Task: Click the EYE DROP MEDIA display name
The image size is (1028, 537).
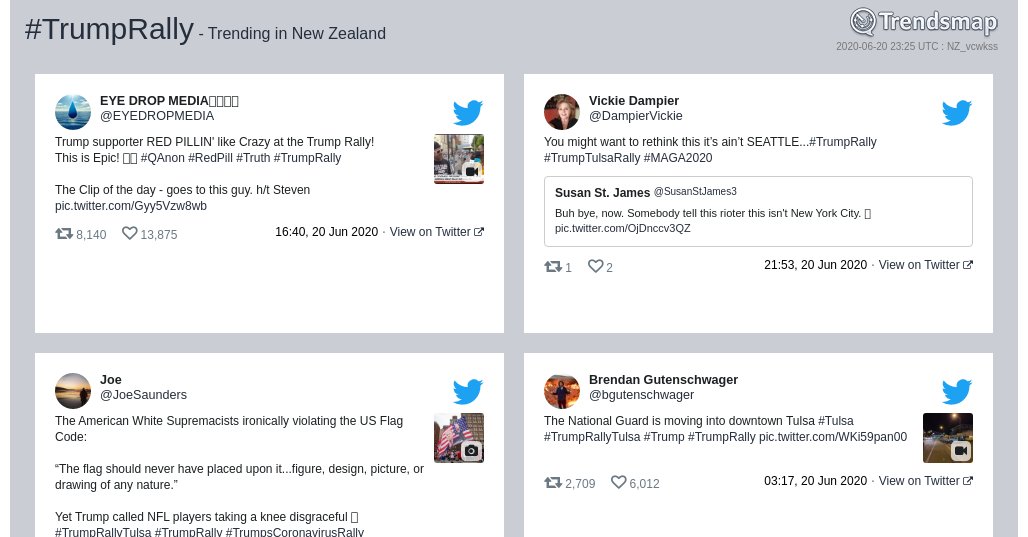Action: point(169,101)
